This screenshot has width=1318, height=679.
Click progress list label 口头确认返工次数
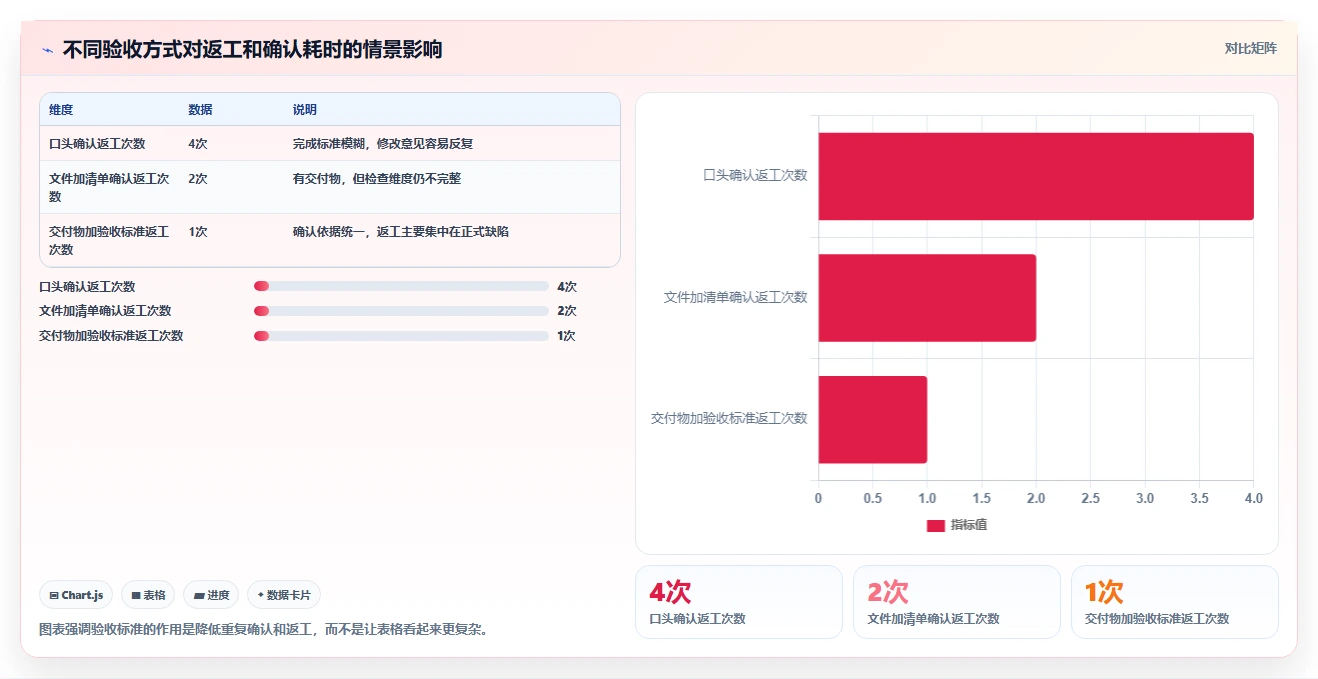click(x=87, y=287)
